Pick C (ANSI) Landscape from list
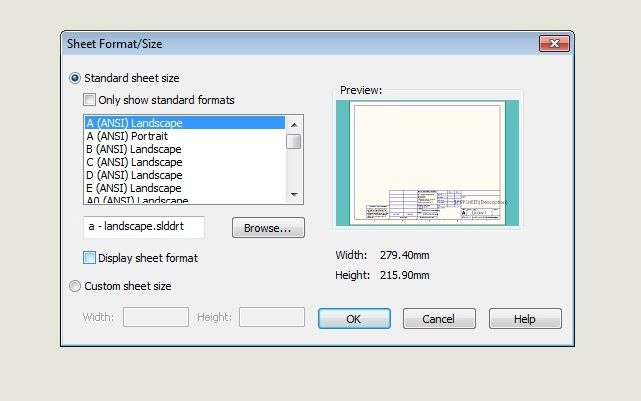 [134, 162]
